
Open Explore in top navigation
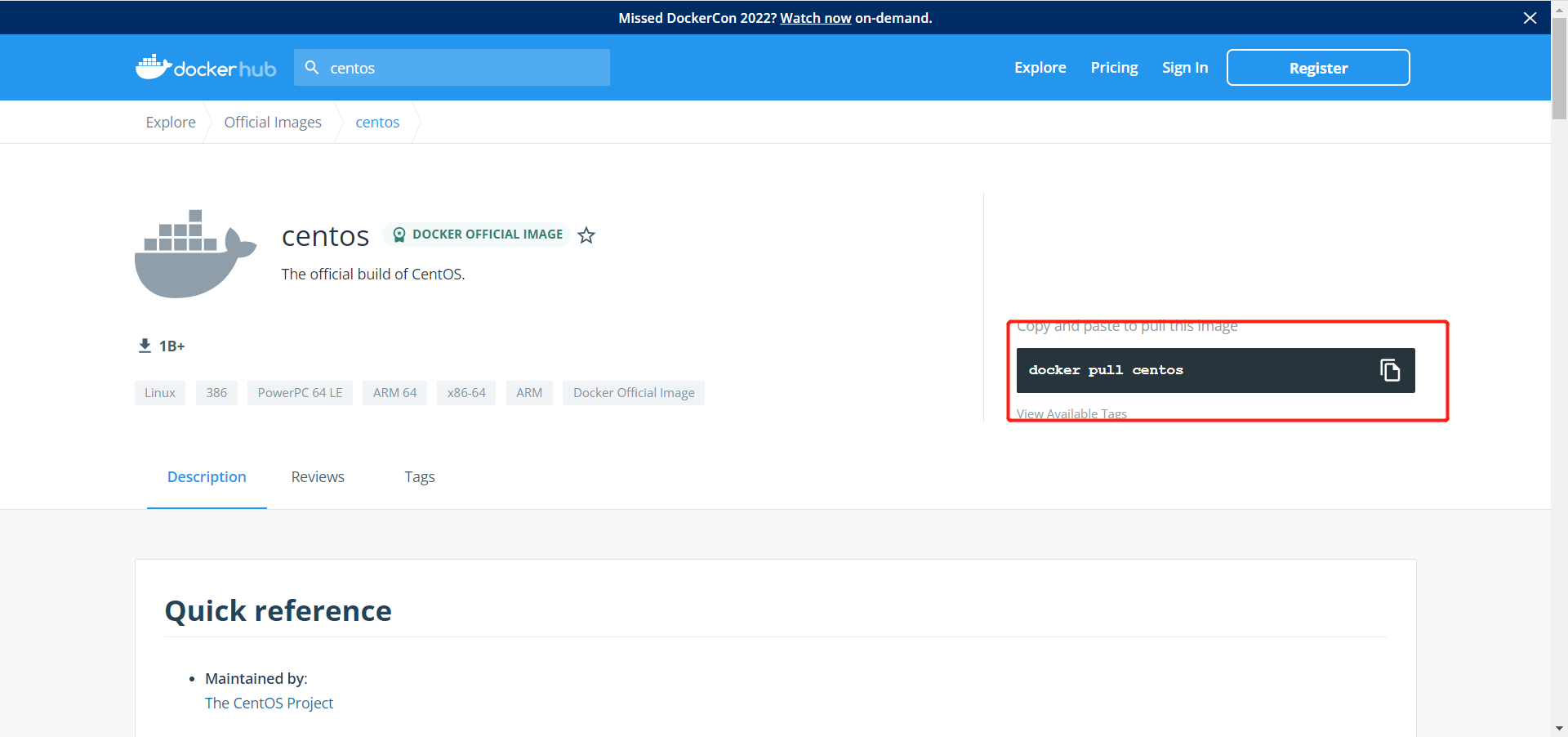(x=1040, y=68)
